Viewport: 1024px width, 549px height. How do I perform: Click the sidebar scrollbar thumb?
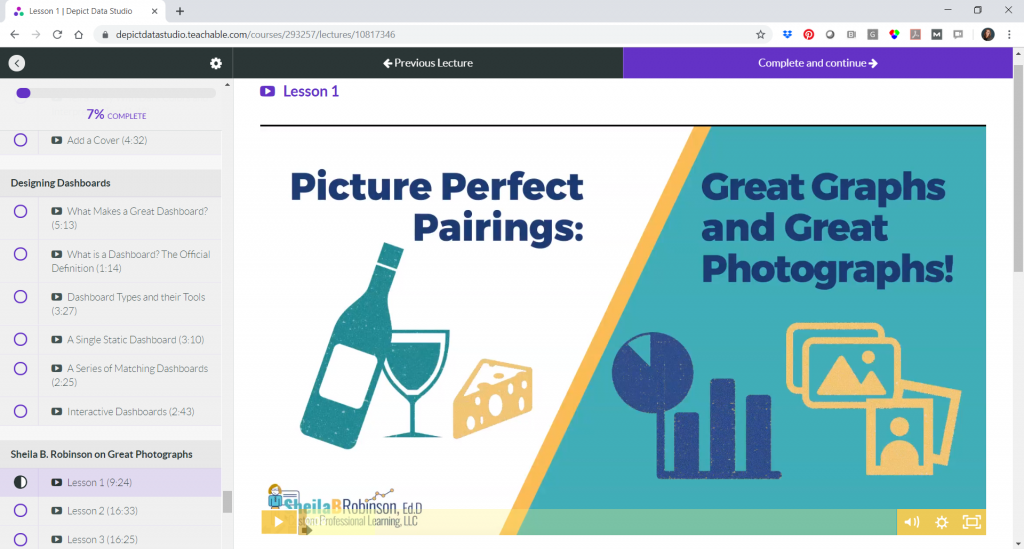(227, 502)
